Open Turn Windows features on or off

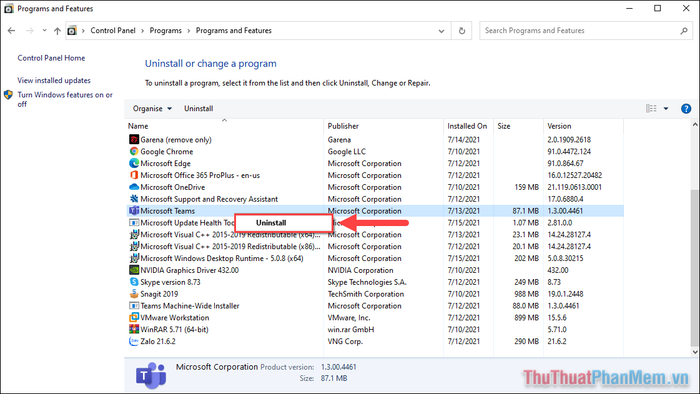click(x=65, y=99)
